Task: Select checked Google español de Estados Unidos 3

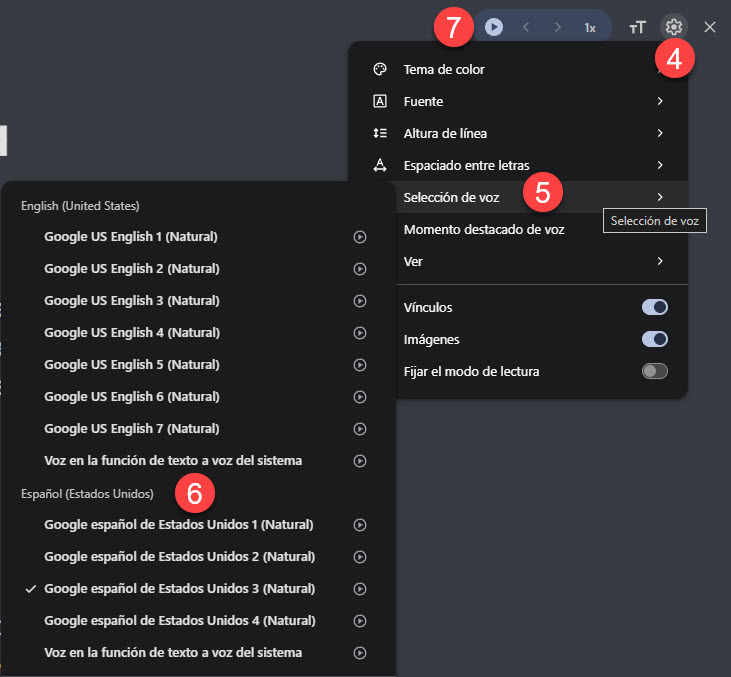Action: (179, 589)
